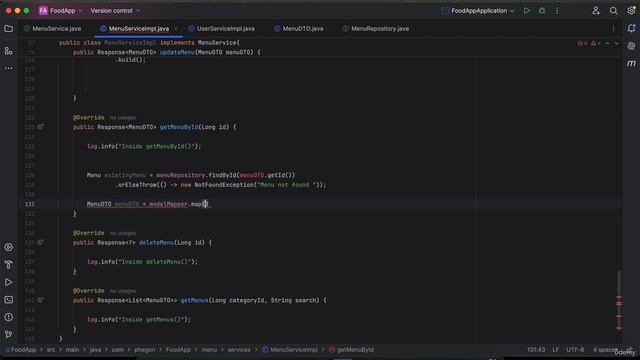Open Search Everywhere magnifier
This screenshot has width=640, height=360.
point(613,11)
